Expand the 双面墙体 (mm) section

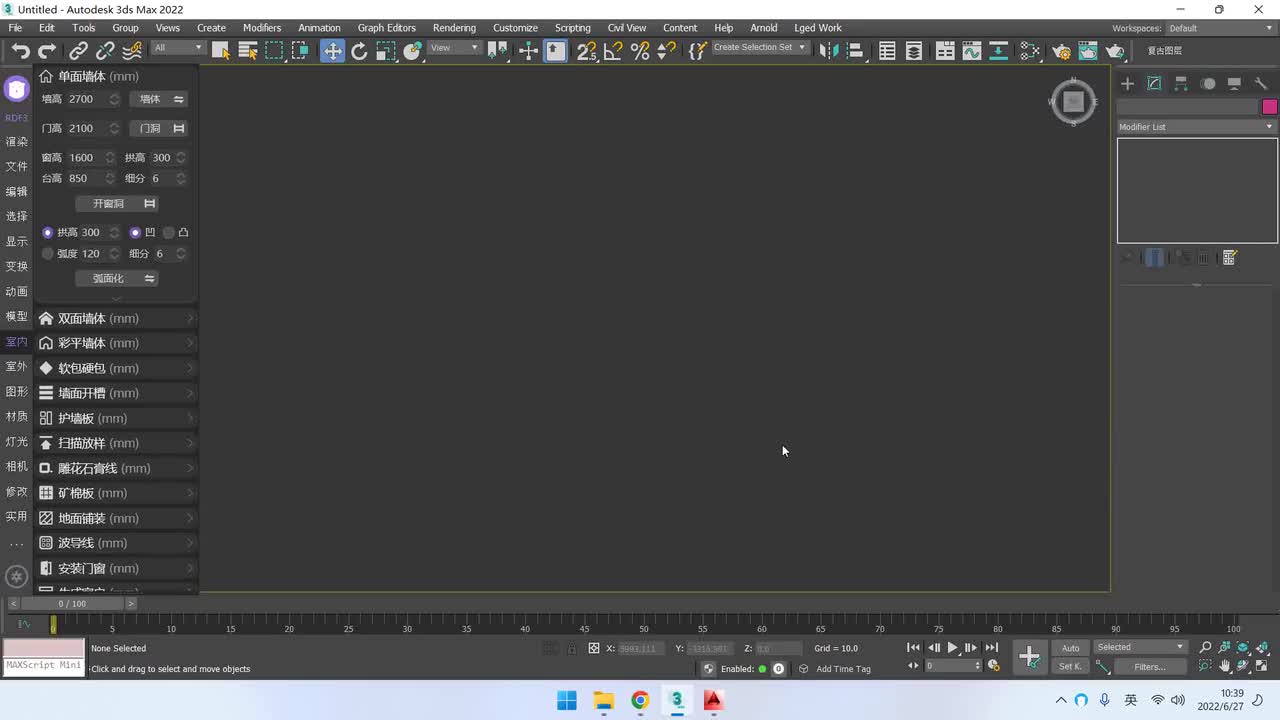point(116,318)
